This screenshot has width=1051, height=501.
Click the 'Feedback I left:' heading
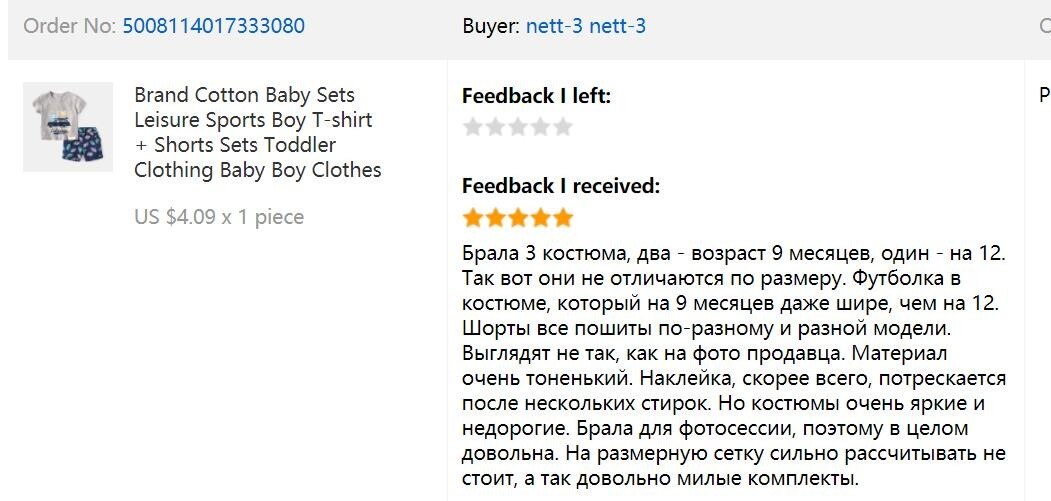(x=536, y=96)
